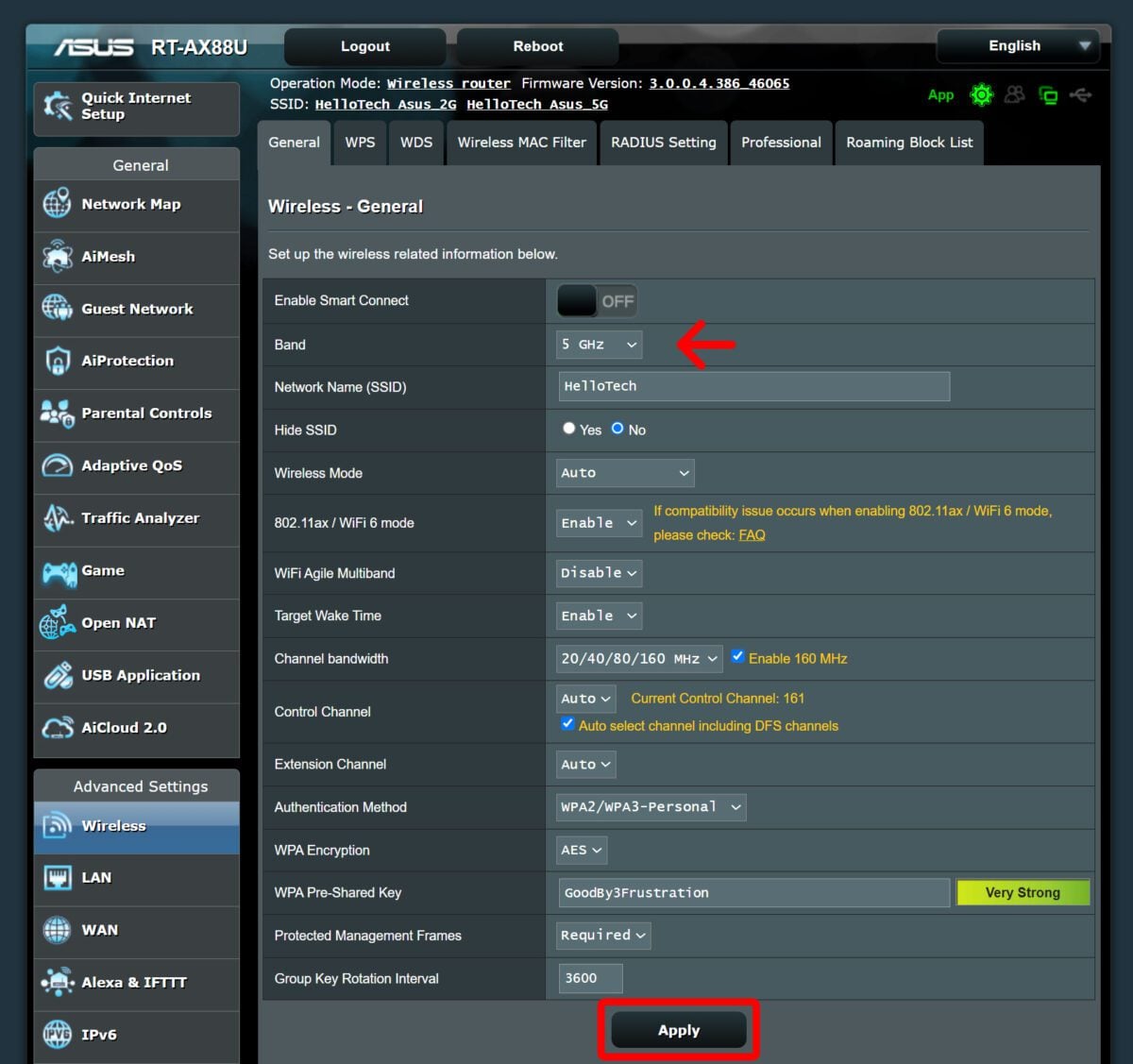The height and width of the screenshot is (1064, 1133).
Task: Click the Very Strong password strength bar
Action: 1023,893
